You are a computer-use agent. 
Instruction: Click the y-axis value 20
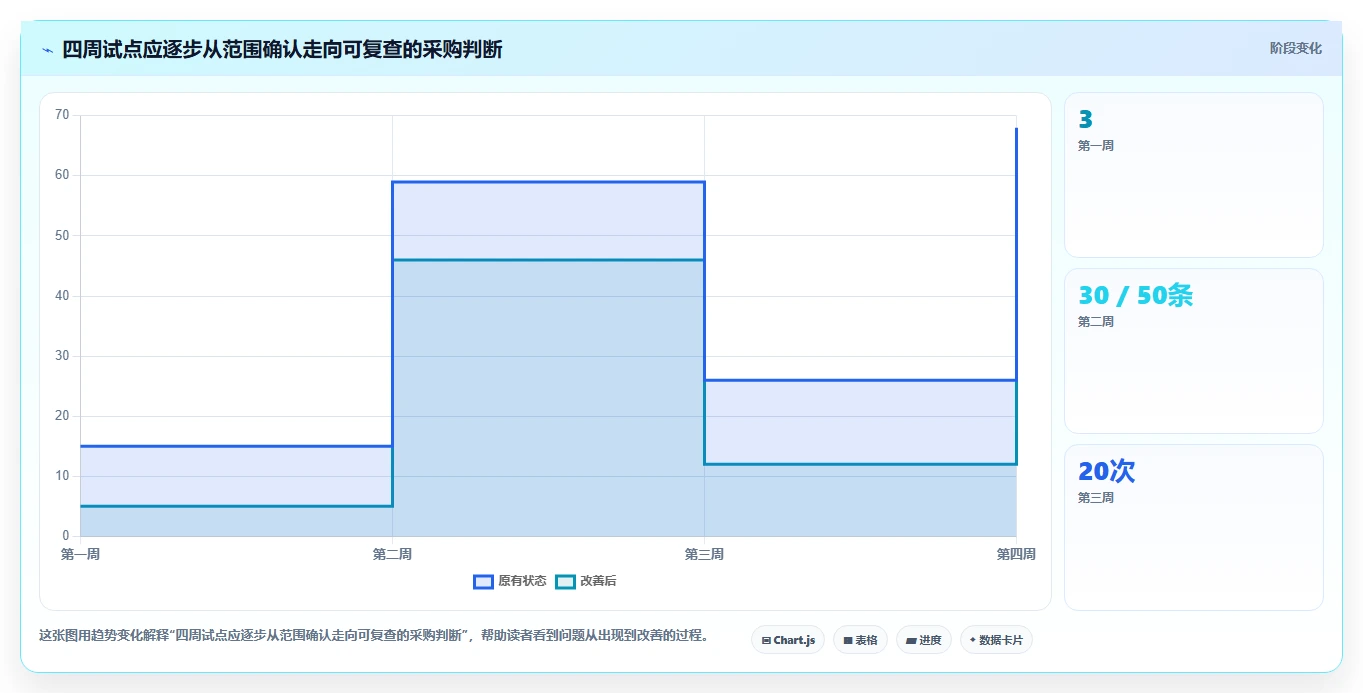[62, 416]
